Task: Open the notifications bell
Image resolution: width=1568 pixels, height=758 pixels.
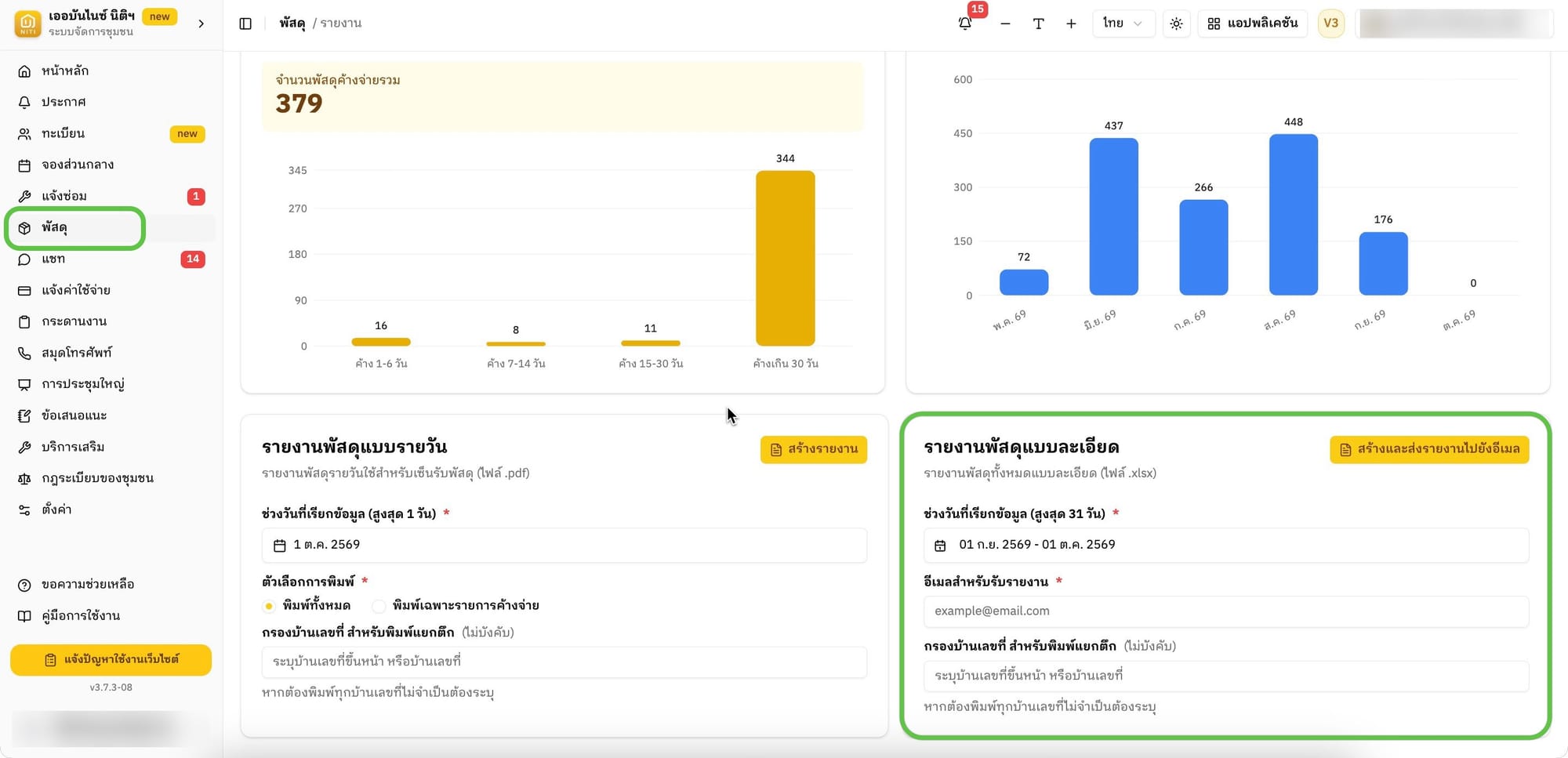Action: (x=965, y=24)
